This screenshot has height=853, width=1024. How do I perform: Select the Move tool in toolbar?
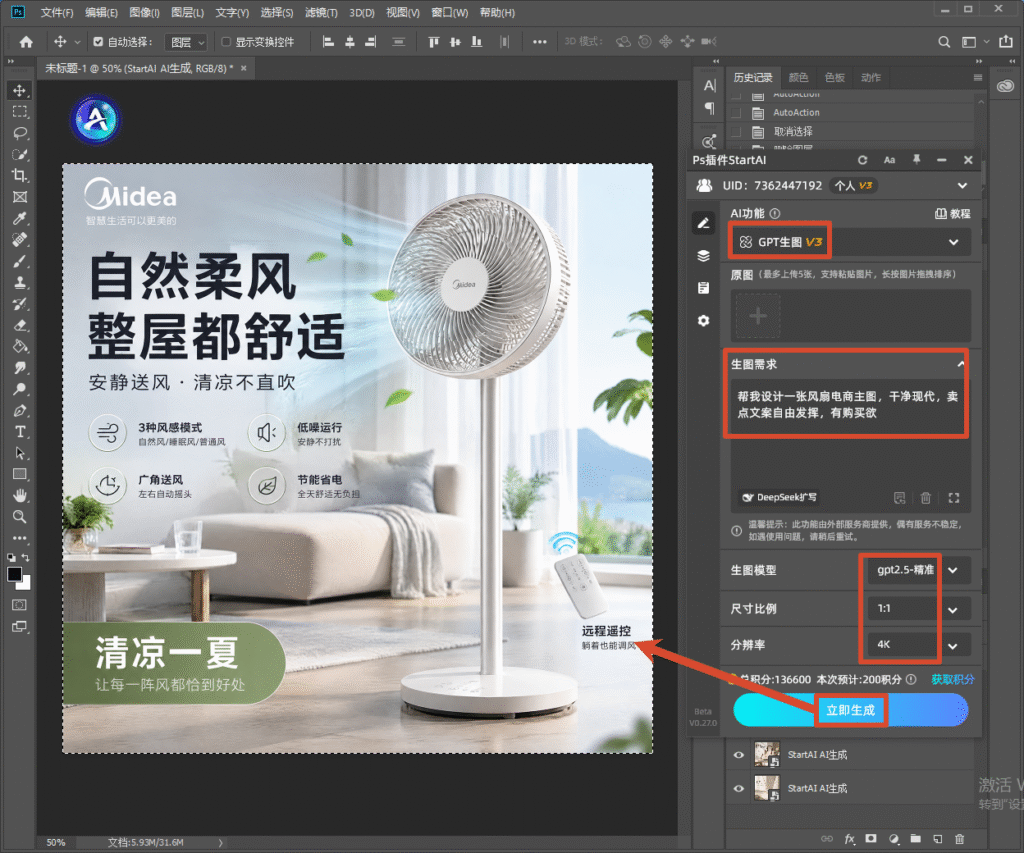point(20,90)
